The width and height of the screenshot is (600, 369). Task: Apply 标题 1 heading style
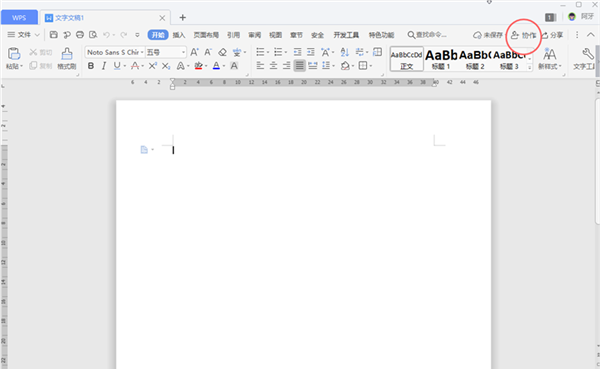coord(441,59)
